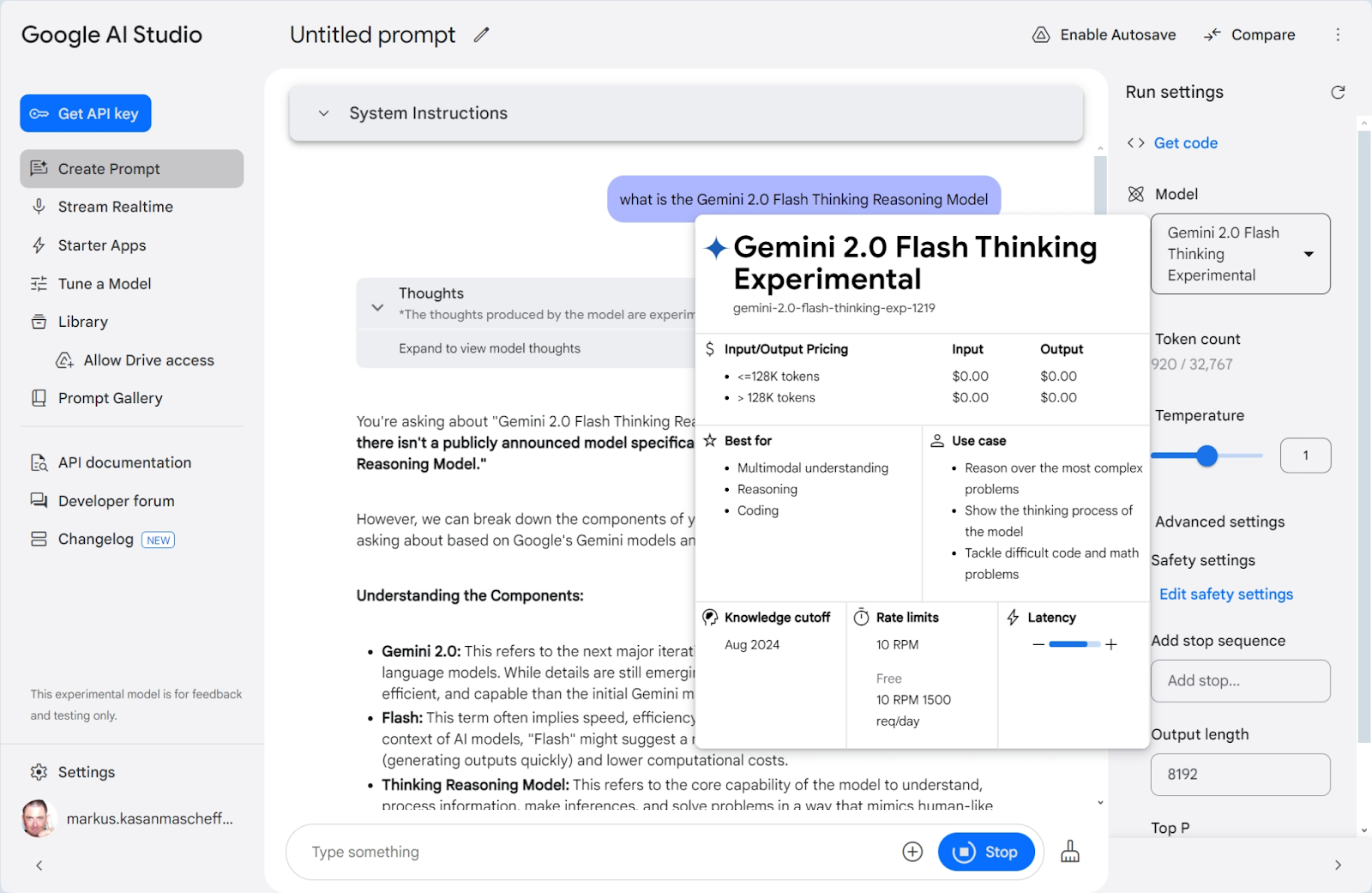This screenshot has width=1372, height=893.
Task: Click the plus insert media icon
Action: (912, 852)
